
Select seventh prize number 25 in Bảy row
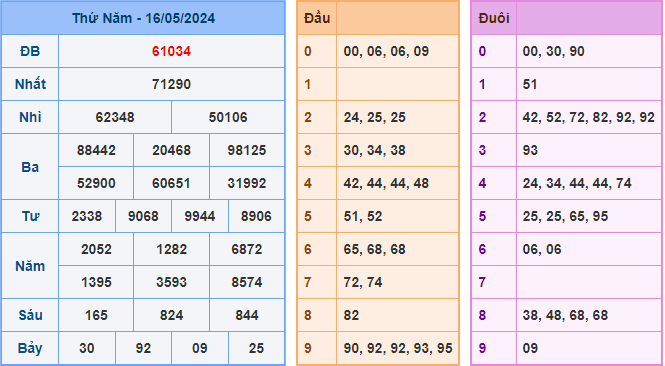tap(256, 349)
